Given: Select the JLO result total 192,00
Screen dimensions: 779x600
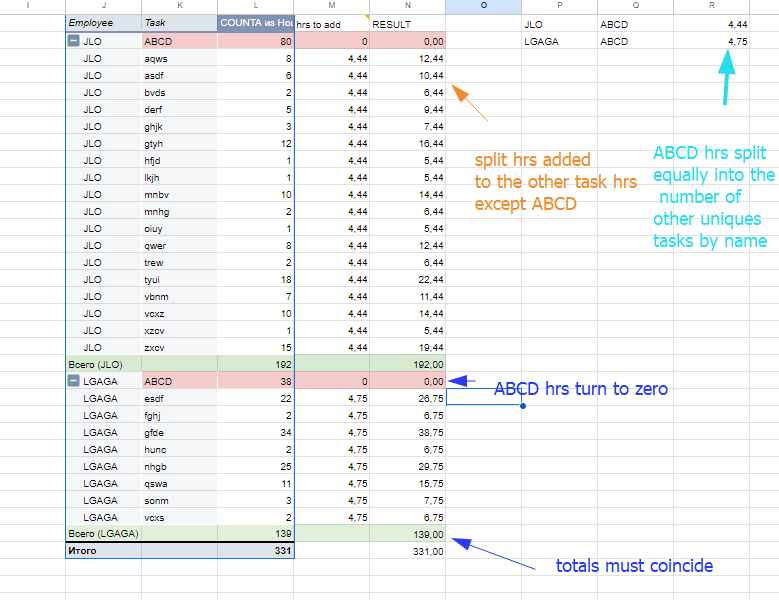Looking at the screenshot, I should pos(407,364).
